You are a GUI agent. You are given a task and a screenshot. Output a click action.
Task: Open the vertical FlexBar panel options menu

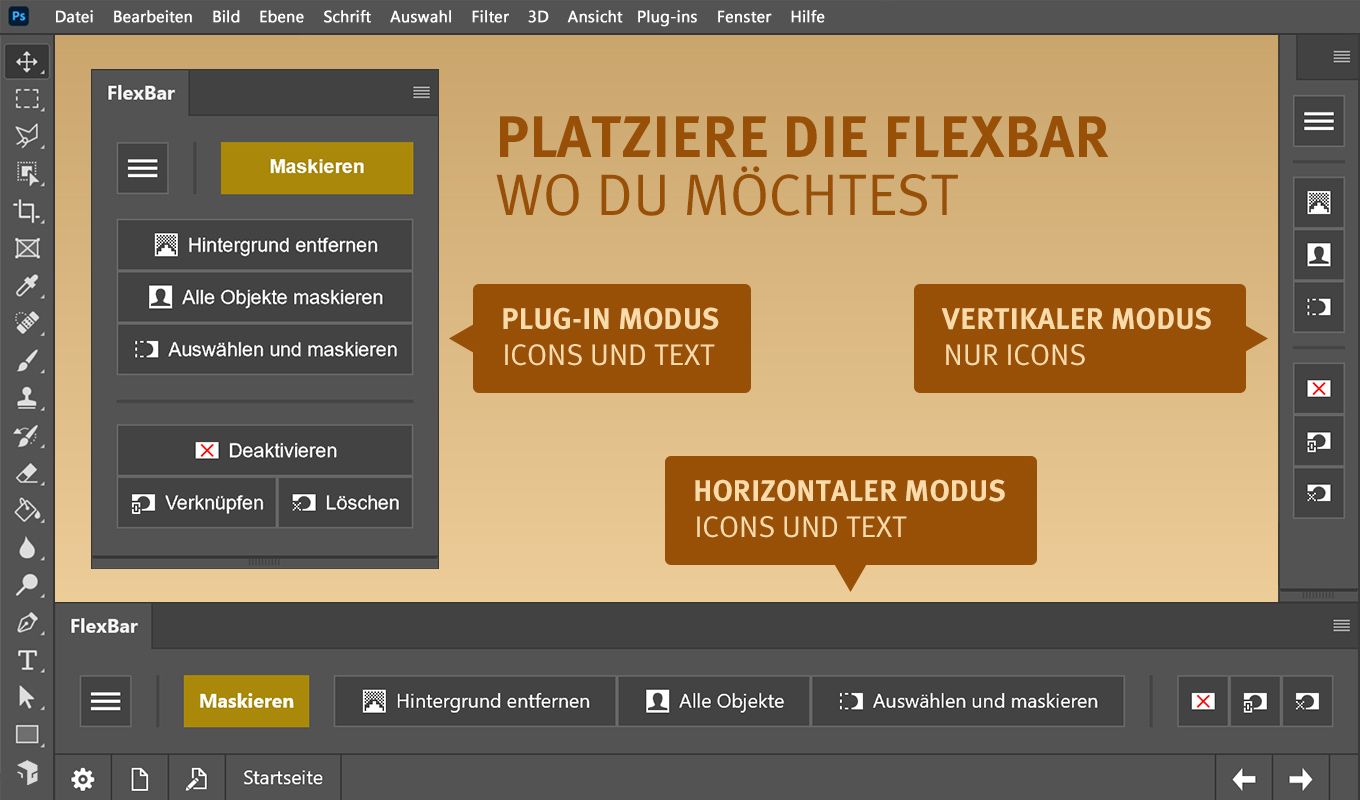pos(1342,57)
